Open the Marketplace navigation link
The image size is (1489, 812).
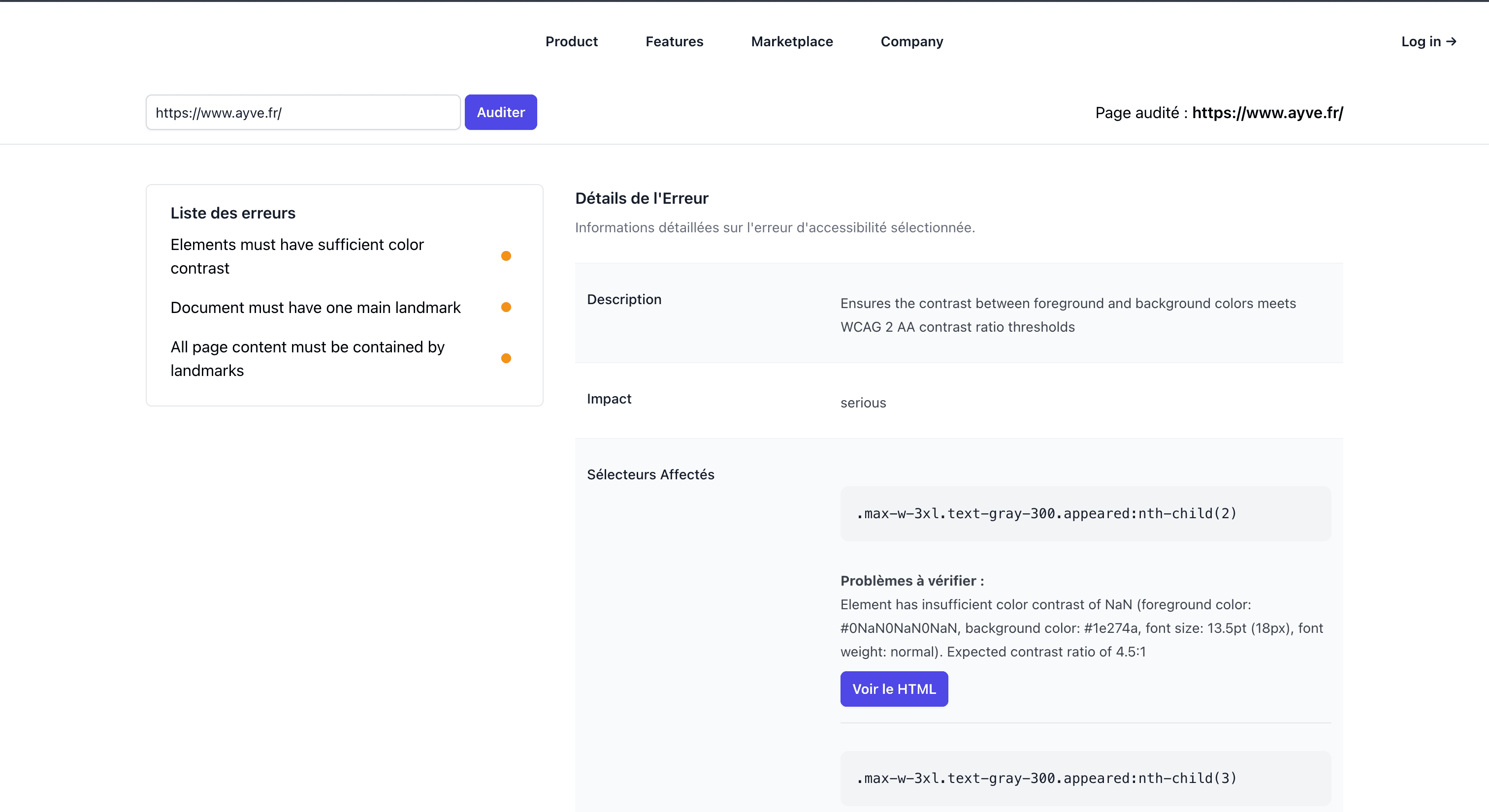click(791, 41)
